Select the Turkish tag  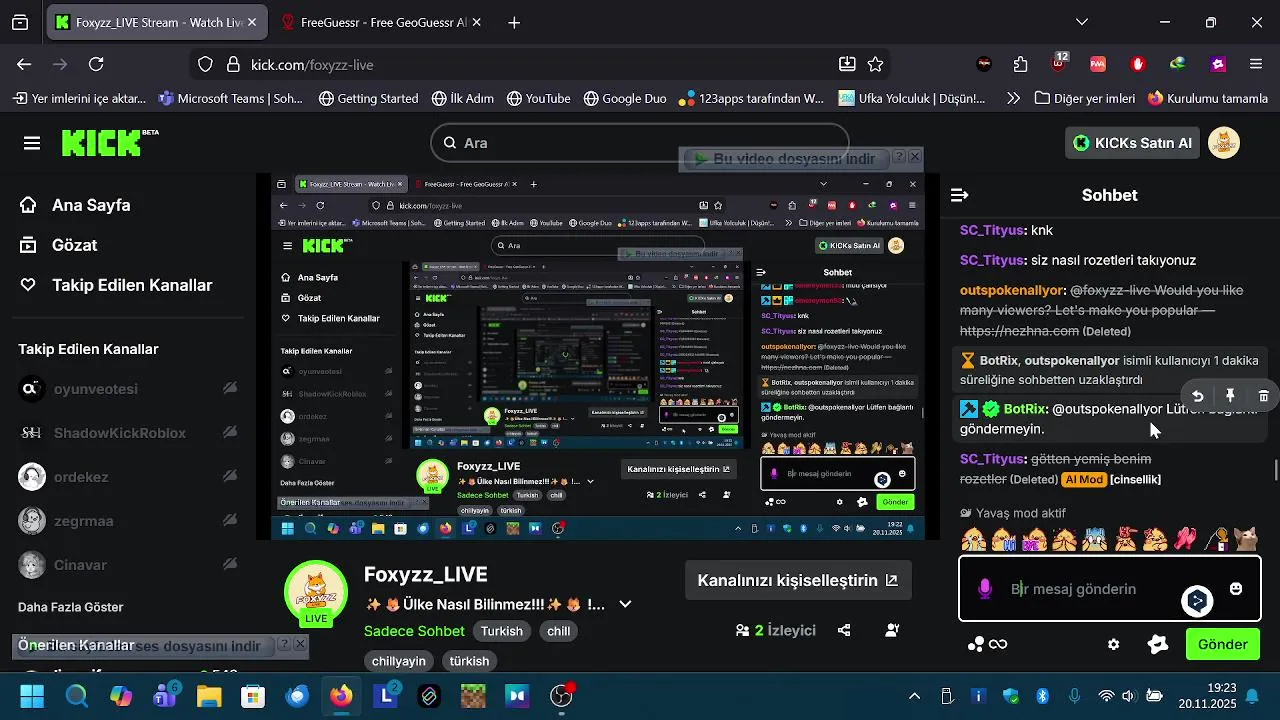(x=502, y=631)
